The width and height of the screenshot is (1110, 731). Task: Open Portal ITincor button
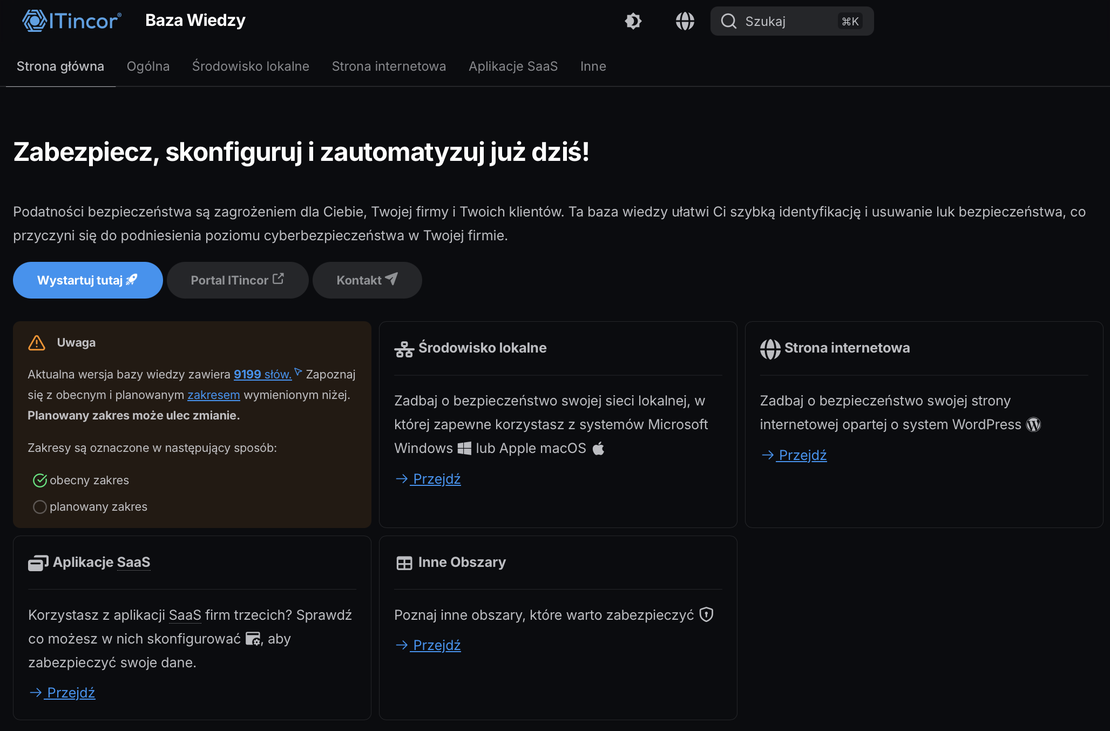[x=237, y=280]
